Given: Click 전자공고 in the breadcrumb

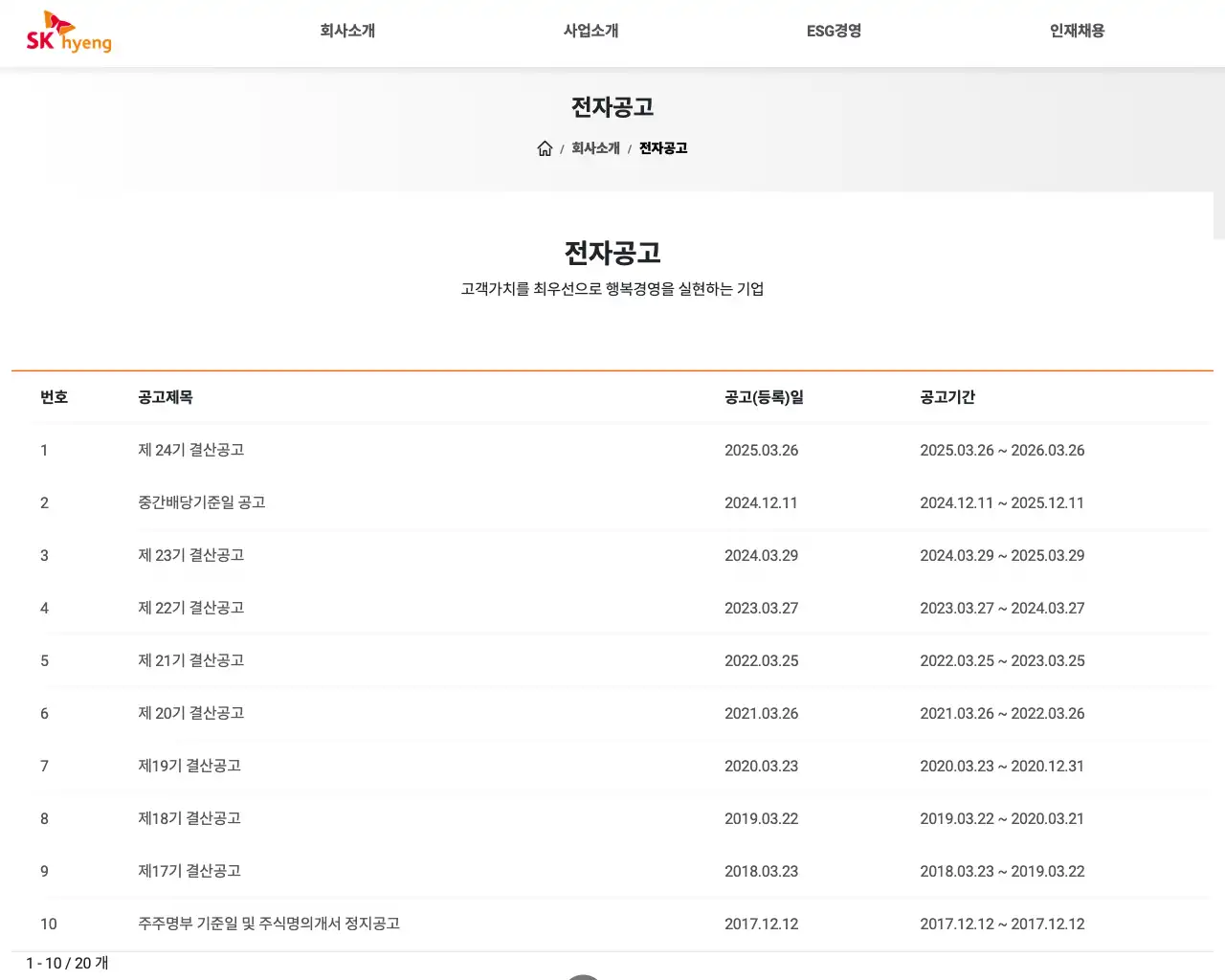Looking at the screenshot, I should point(663,148).
